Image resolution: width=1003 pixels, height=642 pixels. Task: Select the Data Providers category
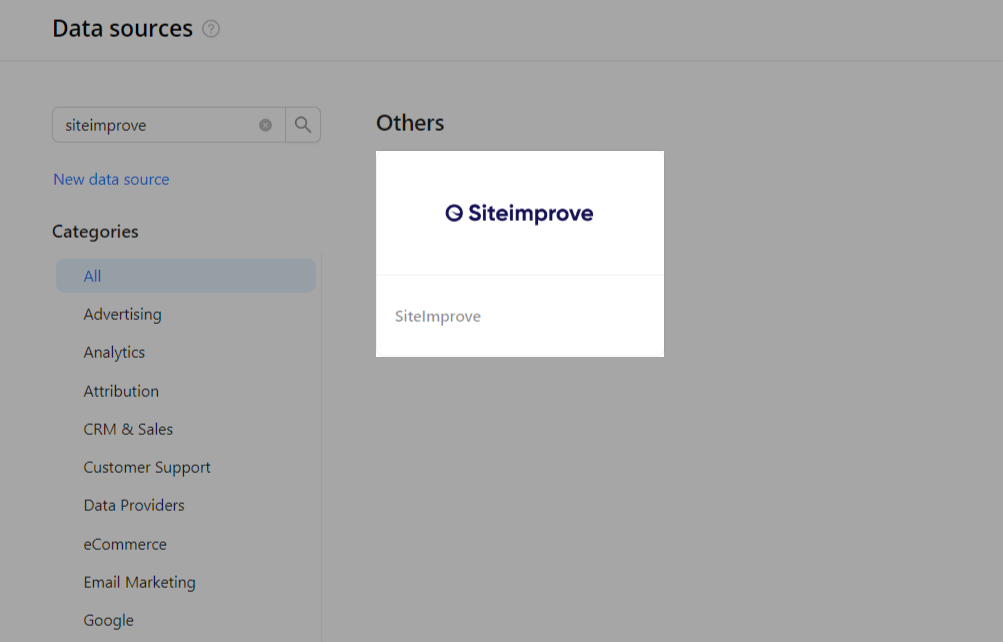(x=133, y=505)
